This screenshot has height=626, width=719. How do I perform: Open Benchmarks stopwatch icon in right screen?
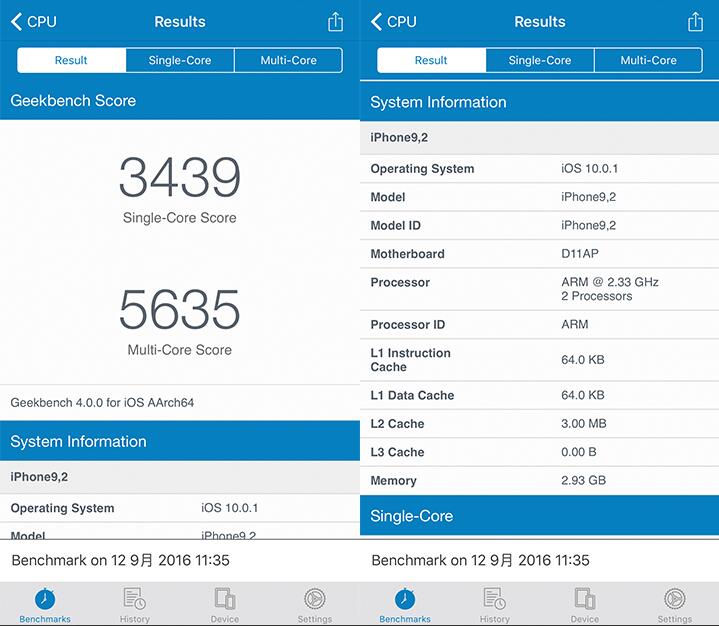tap(405, 599)
